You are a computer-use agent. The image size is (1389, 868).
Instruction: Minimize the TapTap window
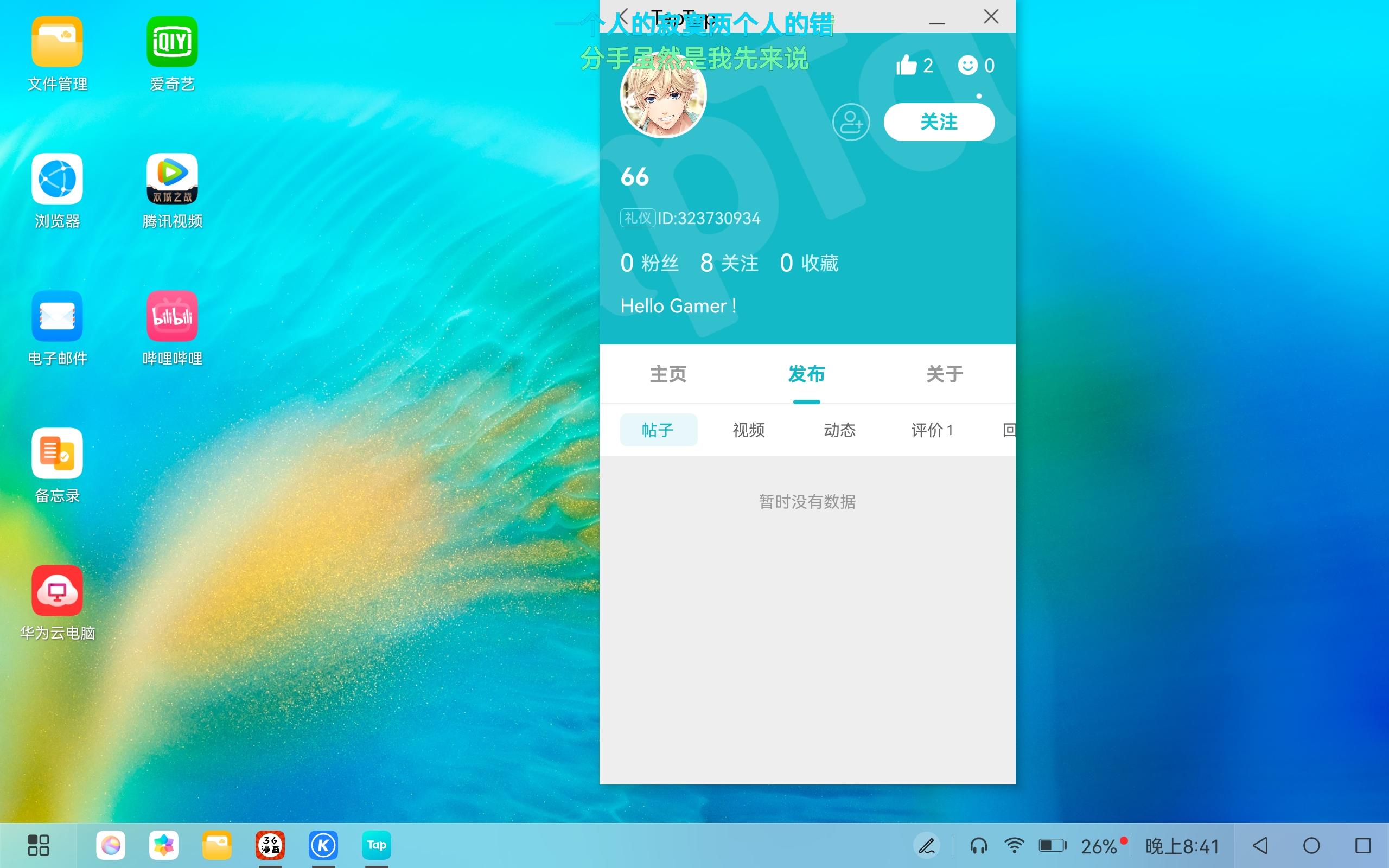936,23
